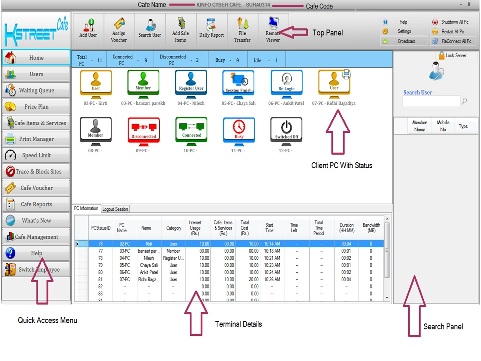Click the Lock Screen padlock icon

(442, 55)
